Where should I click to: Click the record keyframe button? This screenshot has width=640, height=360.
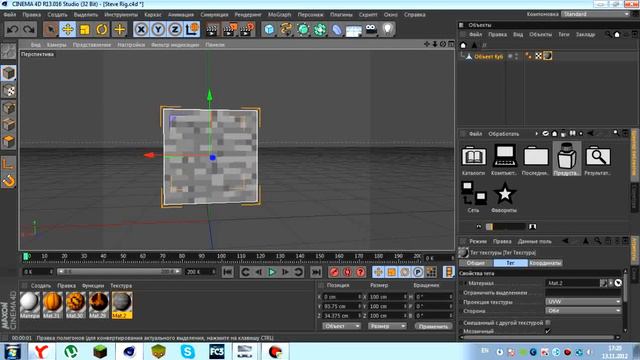pyautogui.click(x=334, y=272)
